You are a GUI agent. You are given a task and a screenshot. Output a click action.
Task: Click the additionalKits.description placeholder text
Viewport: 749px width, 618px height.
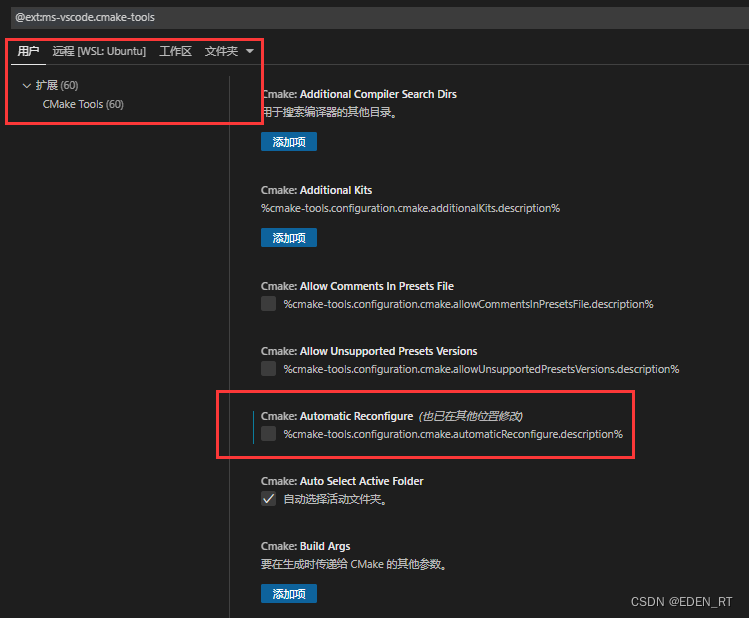[x=410, y=208]
